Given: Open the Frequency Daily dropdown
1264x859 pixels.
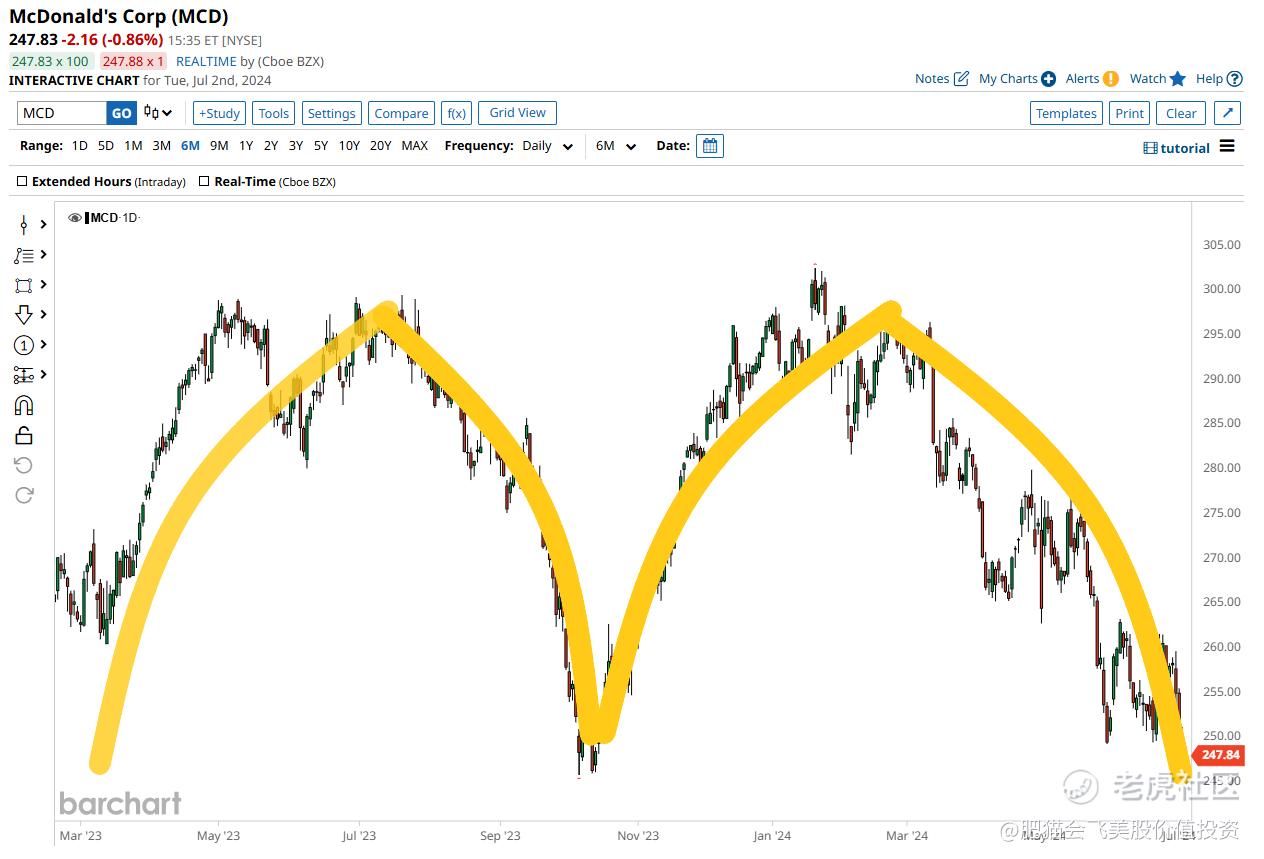Looking at the screenshot, I should pyautogui.click(x=547, y=146).
